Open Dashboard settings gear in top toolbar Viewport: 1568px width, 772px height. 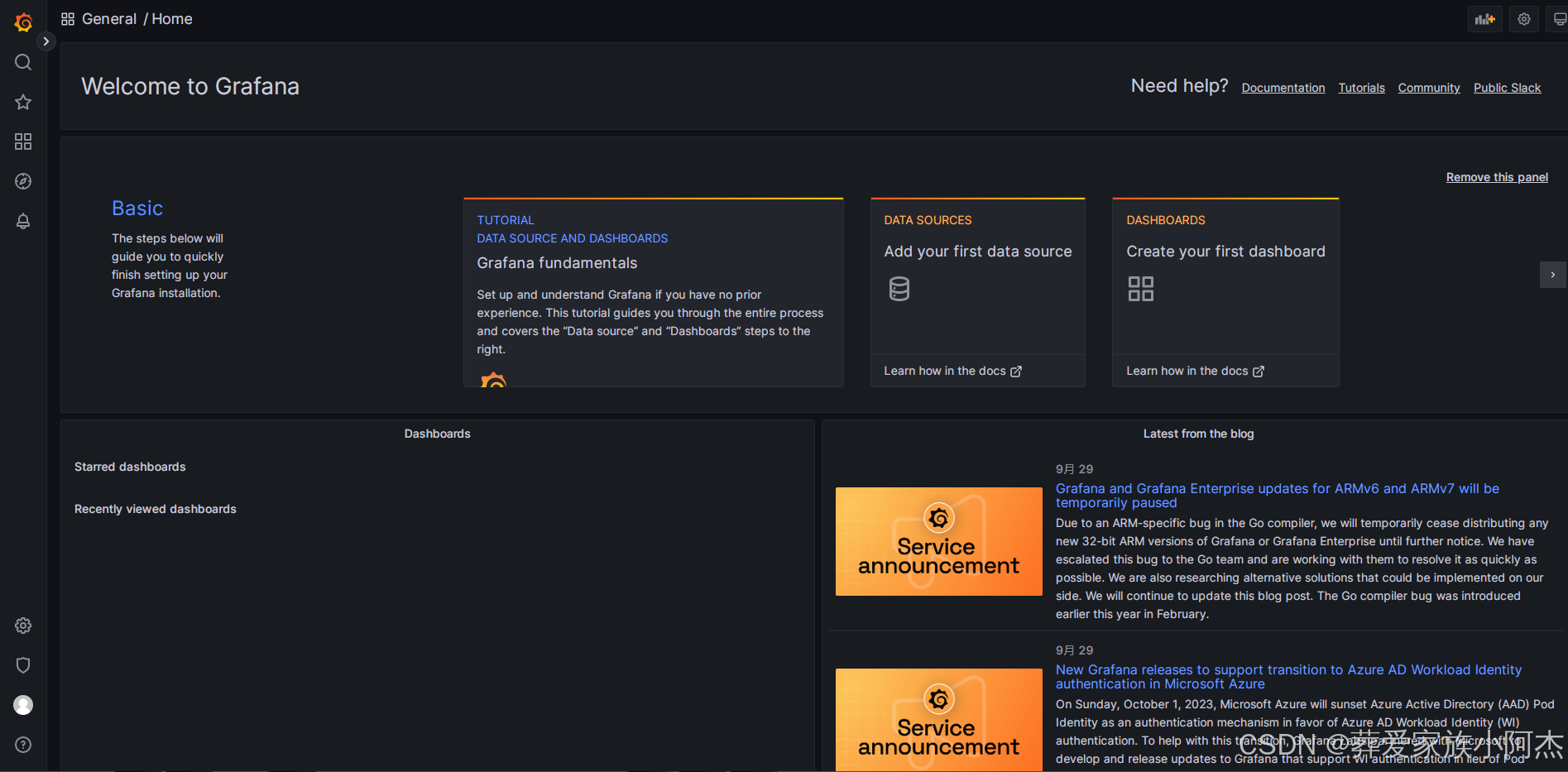(1524, 19)
